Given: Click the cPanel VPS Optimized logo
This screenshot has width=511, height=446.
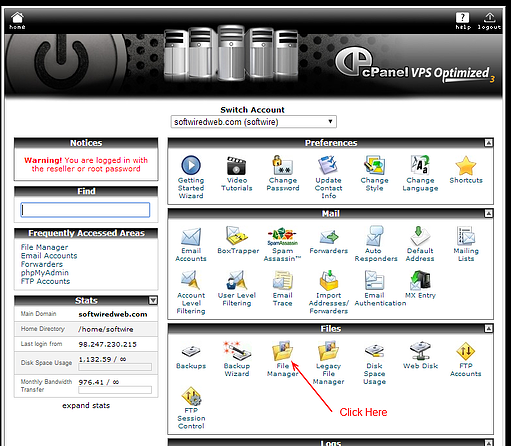Looking at the screenshot, I should [415, 65].
